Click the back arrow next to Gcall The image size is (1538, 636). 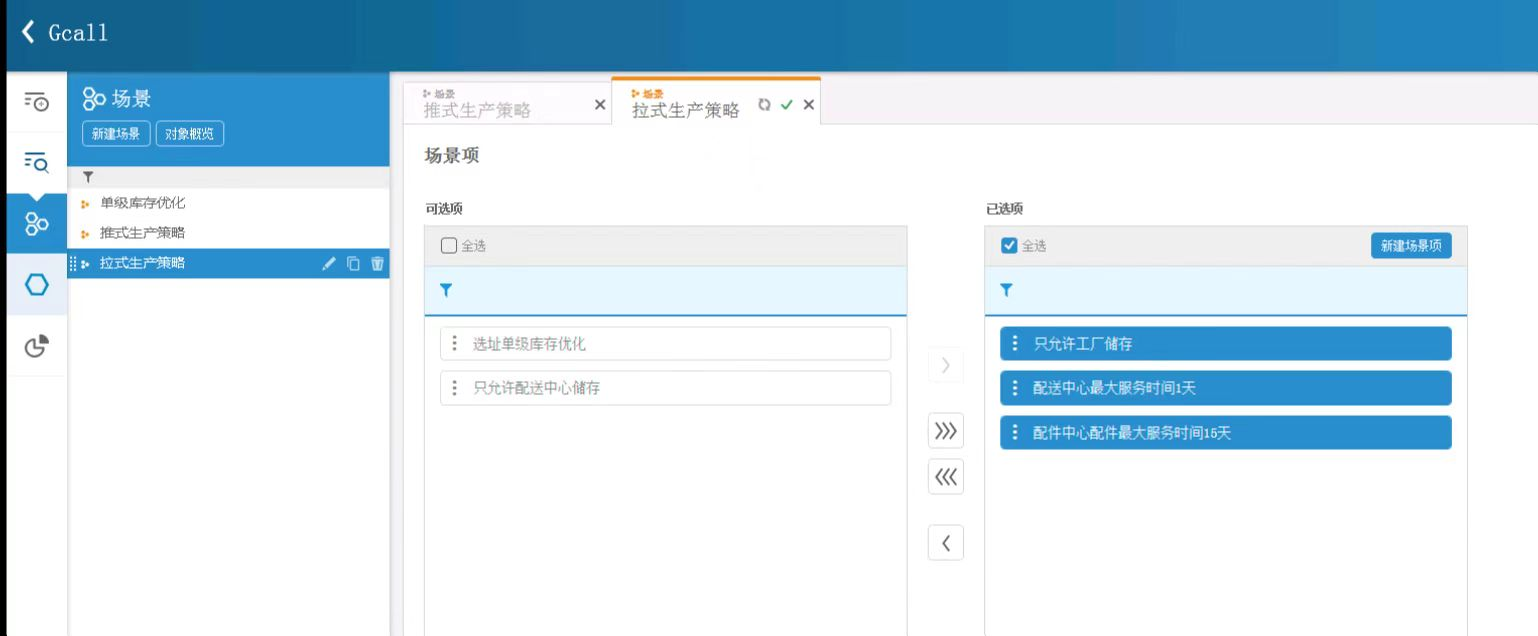click(27, 32)
